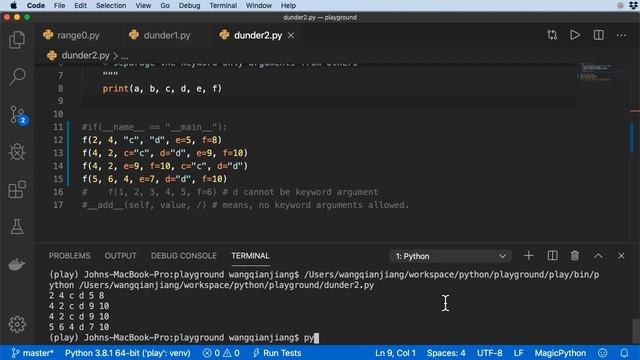Viewport: 640px width, 360px height.
Task: Change line ending via LF status item
Action: click(x=518, y=353)
